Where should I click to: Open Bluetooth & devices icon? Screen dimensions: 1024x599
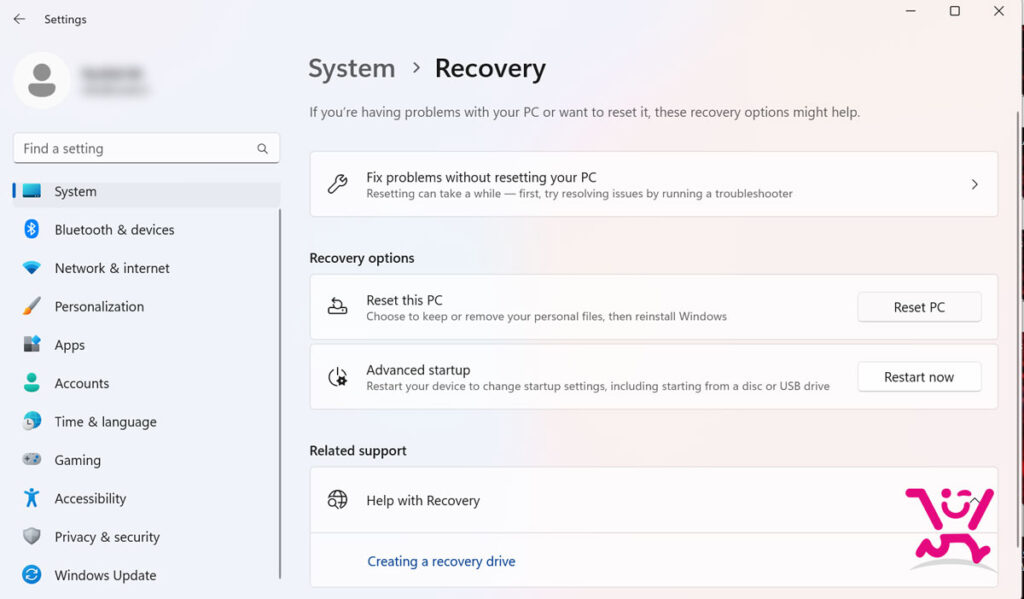point(31,229)
